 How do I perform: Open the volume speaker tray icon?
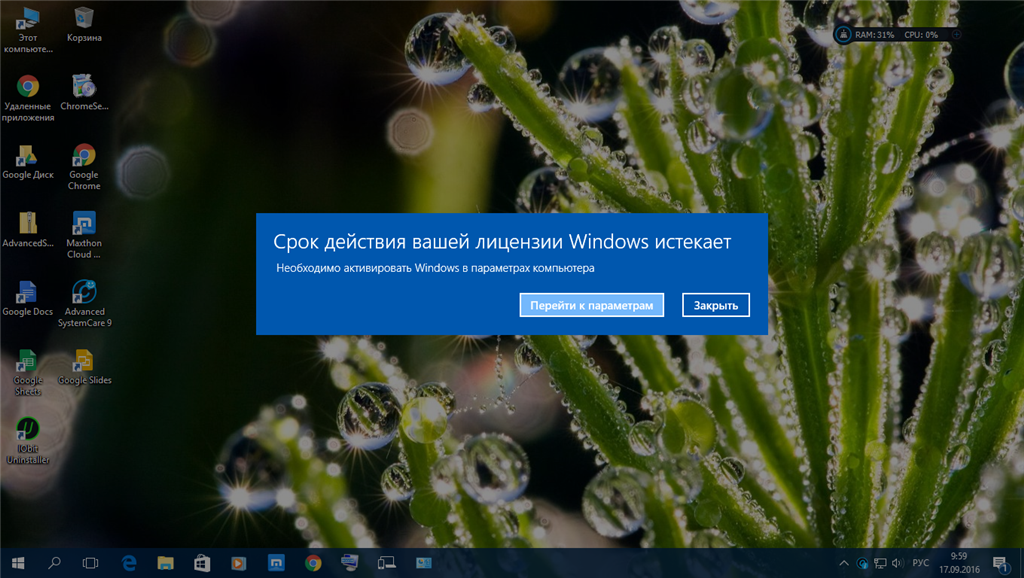[897, 563]
